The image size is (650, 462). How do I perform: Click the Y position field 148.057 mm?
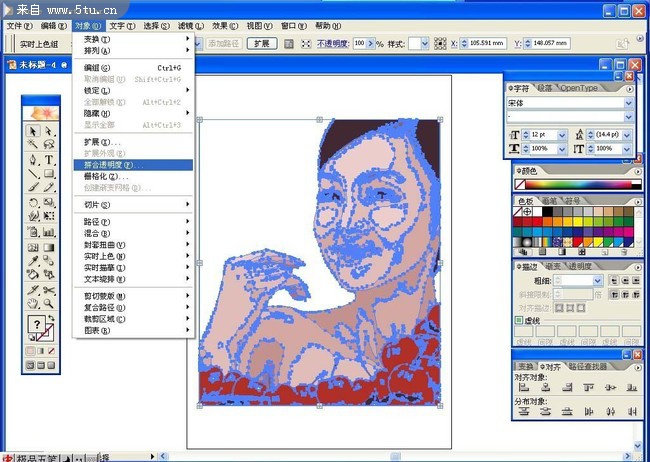pos(550,43)
